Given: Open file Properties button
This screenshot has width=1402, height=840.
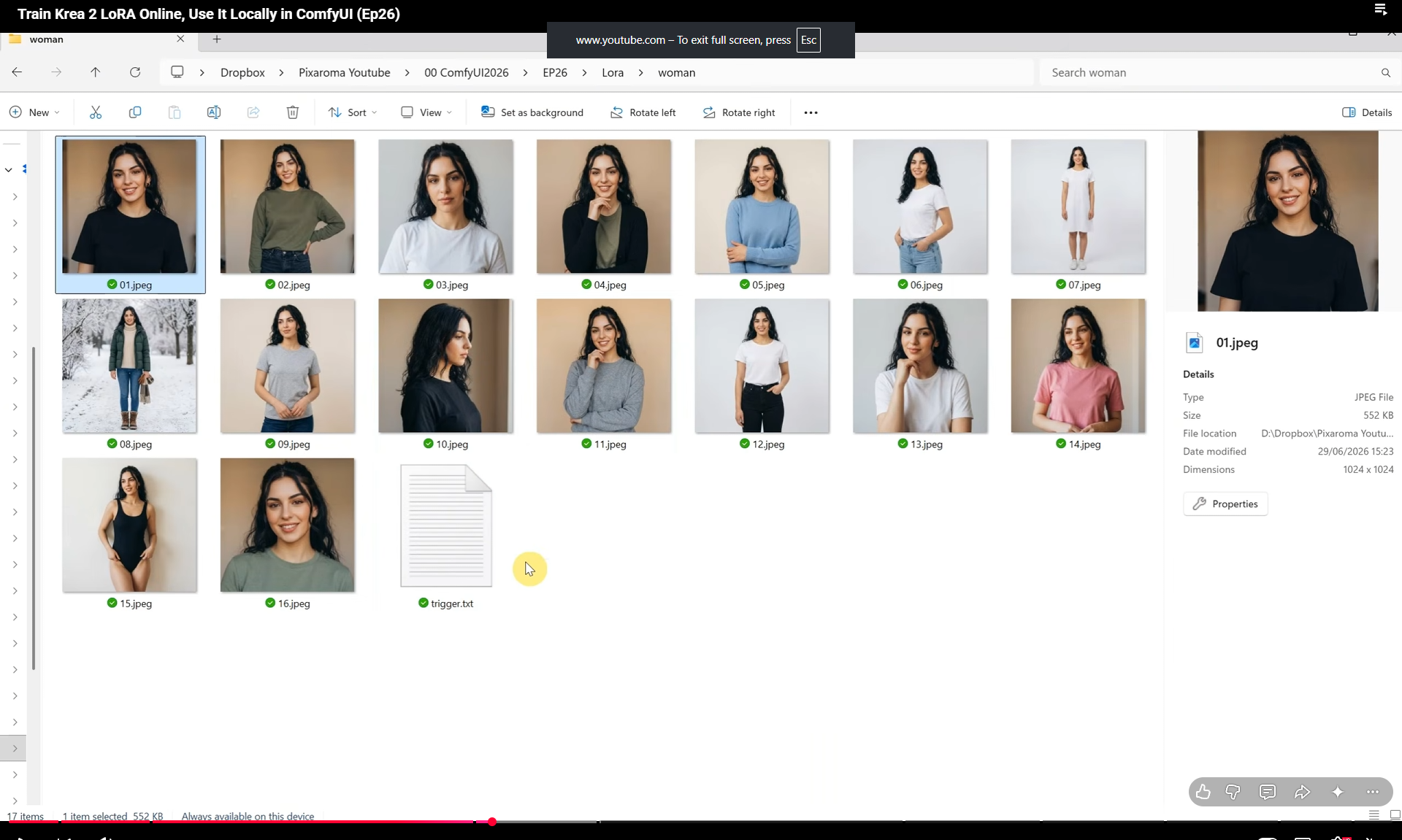Looking at the screenshot, I should tap(1225, 504).
